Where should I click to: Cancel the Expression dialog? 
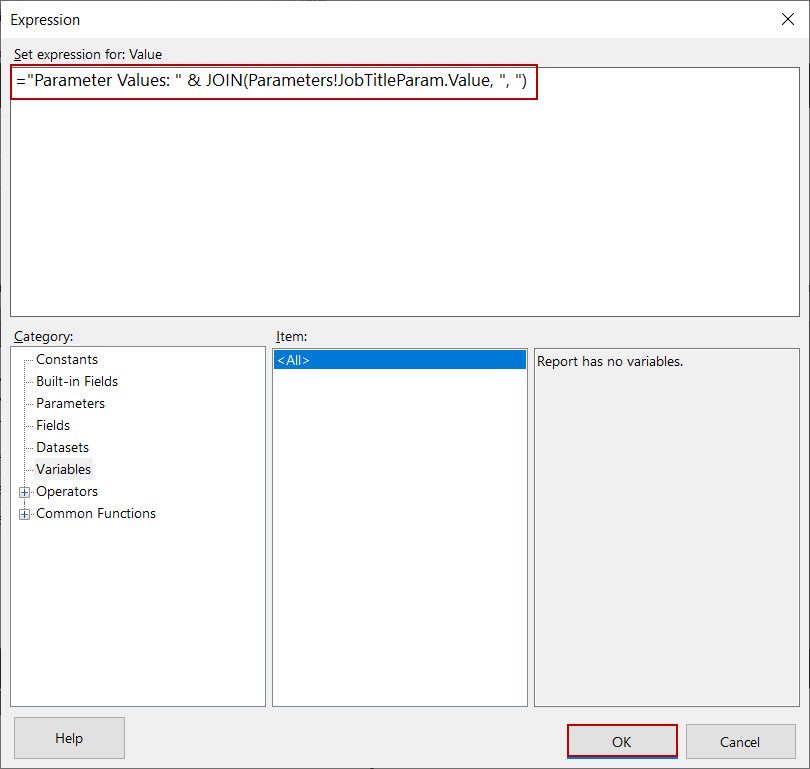coord(740,741)
